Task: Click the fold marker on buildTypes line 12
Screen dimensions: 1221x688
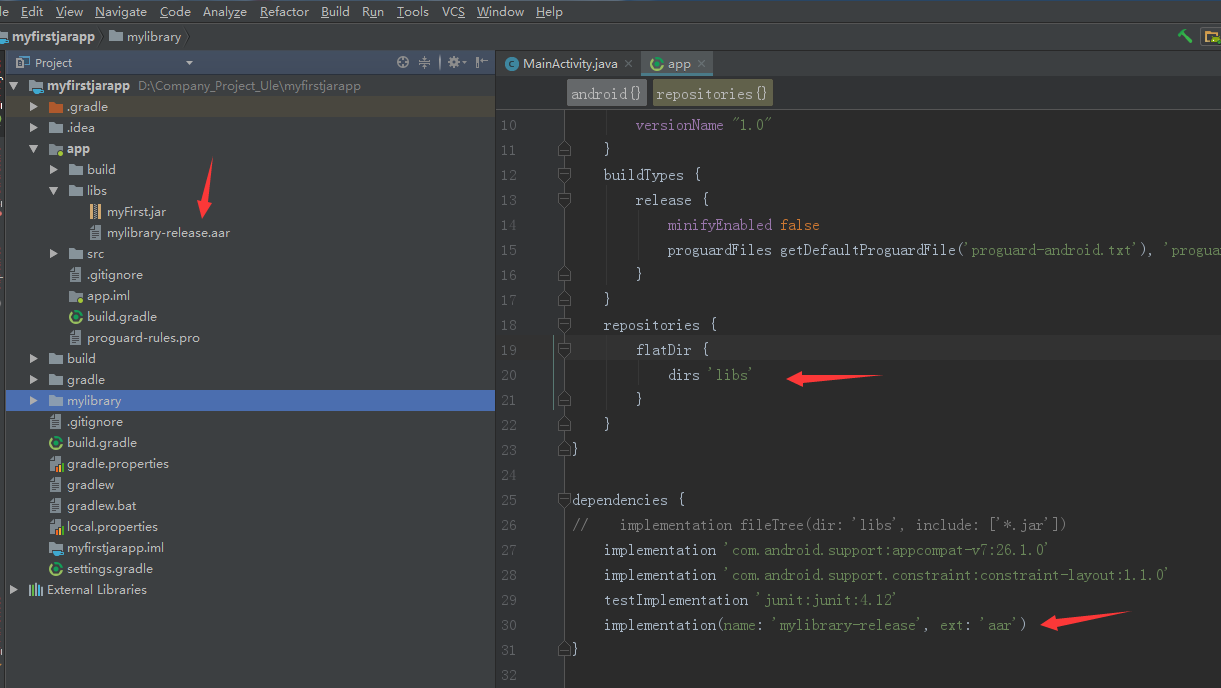Action: (564, 175)
